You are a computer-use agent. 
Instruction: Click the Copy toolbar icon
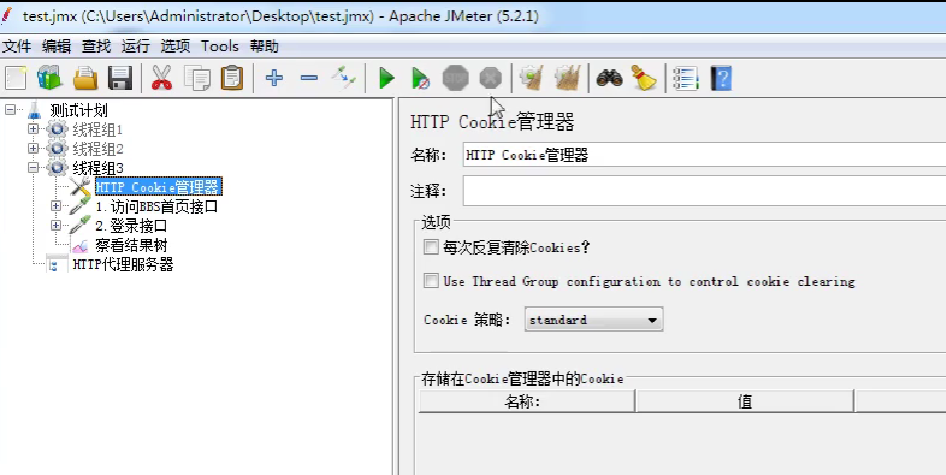[x=197, y=78]
